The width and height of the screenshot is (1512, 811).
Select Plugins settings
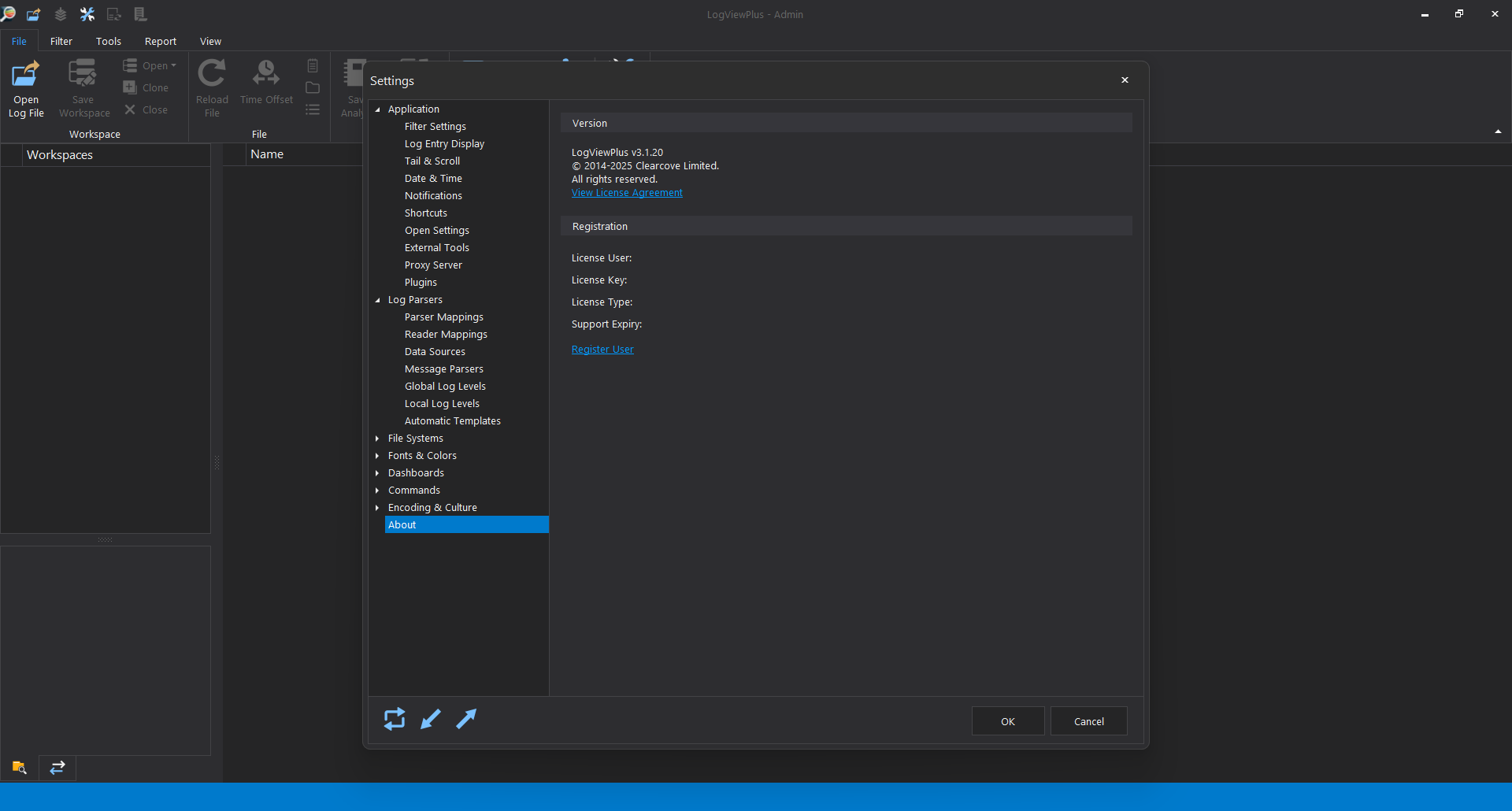coord(421,283)
